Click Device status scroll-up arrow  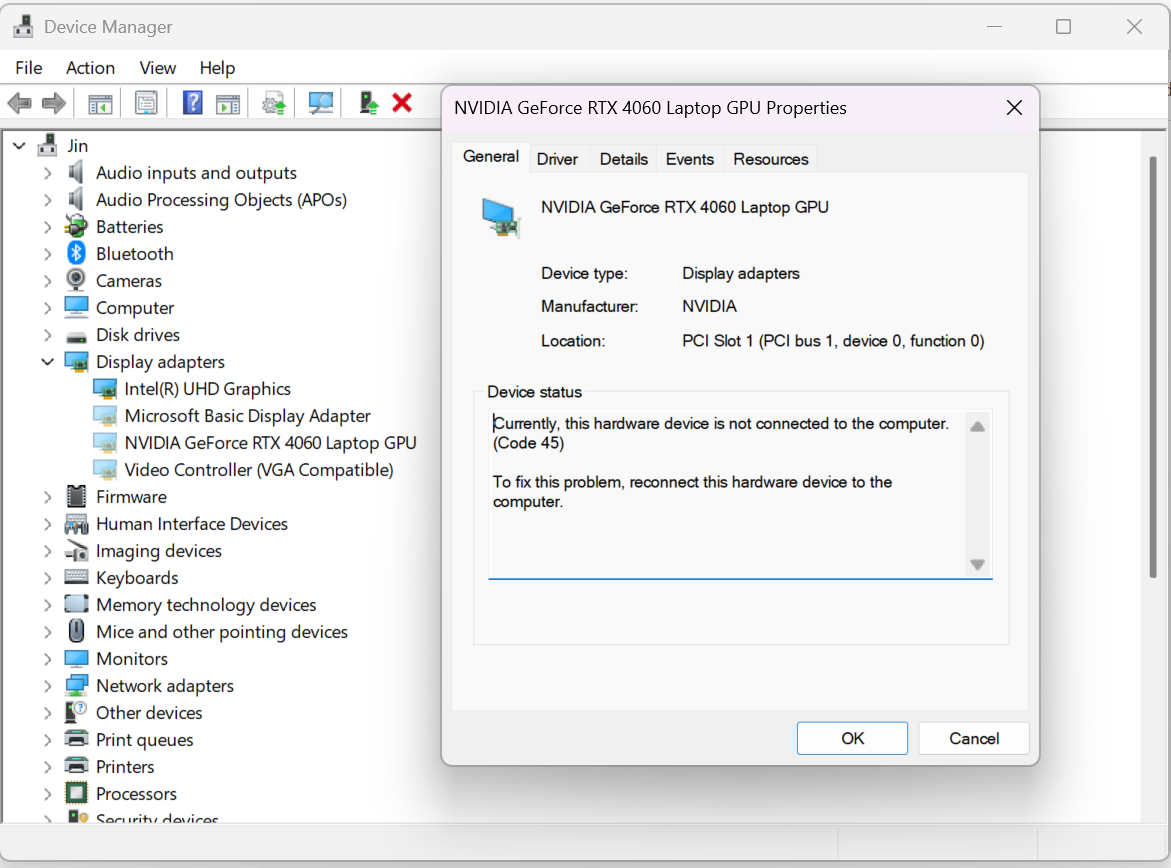point(977,427)
